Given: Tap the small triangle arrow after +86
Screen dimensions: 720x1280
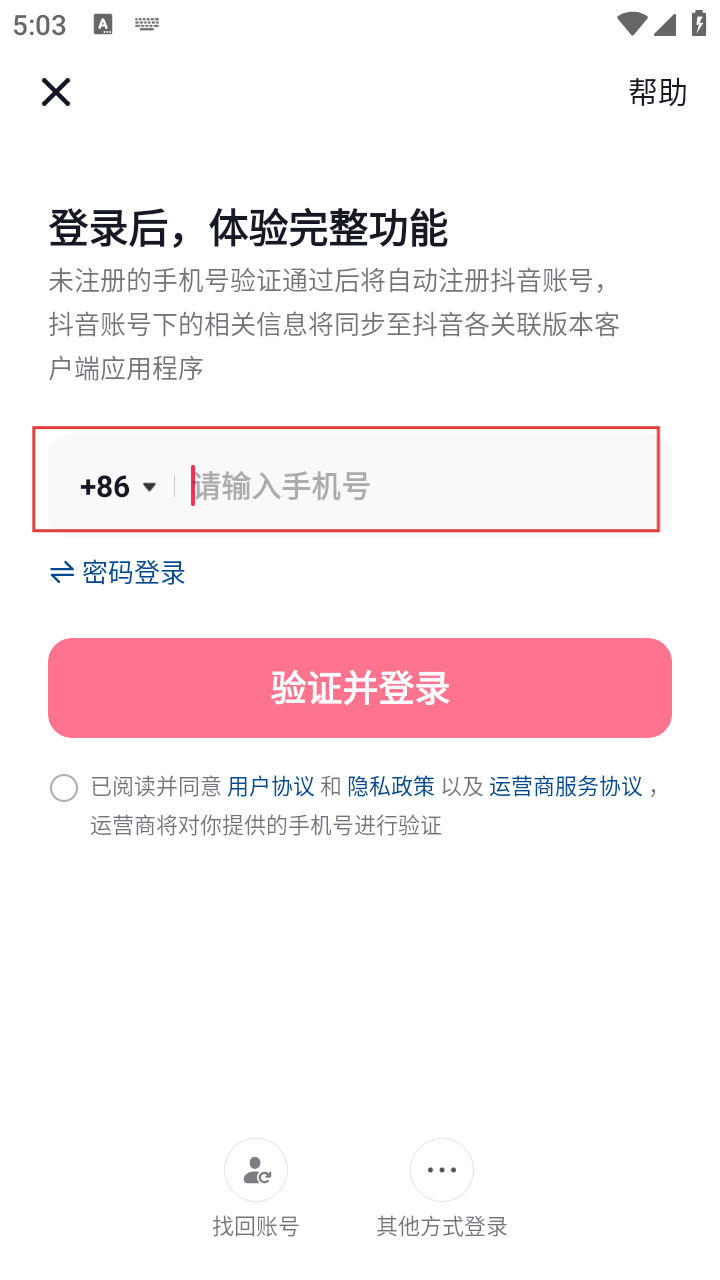Looking at the screenshot, I should [x=150, y=487].
